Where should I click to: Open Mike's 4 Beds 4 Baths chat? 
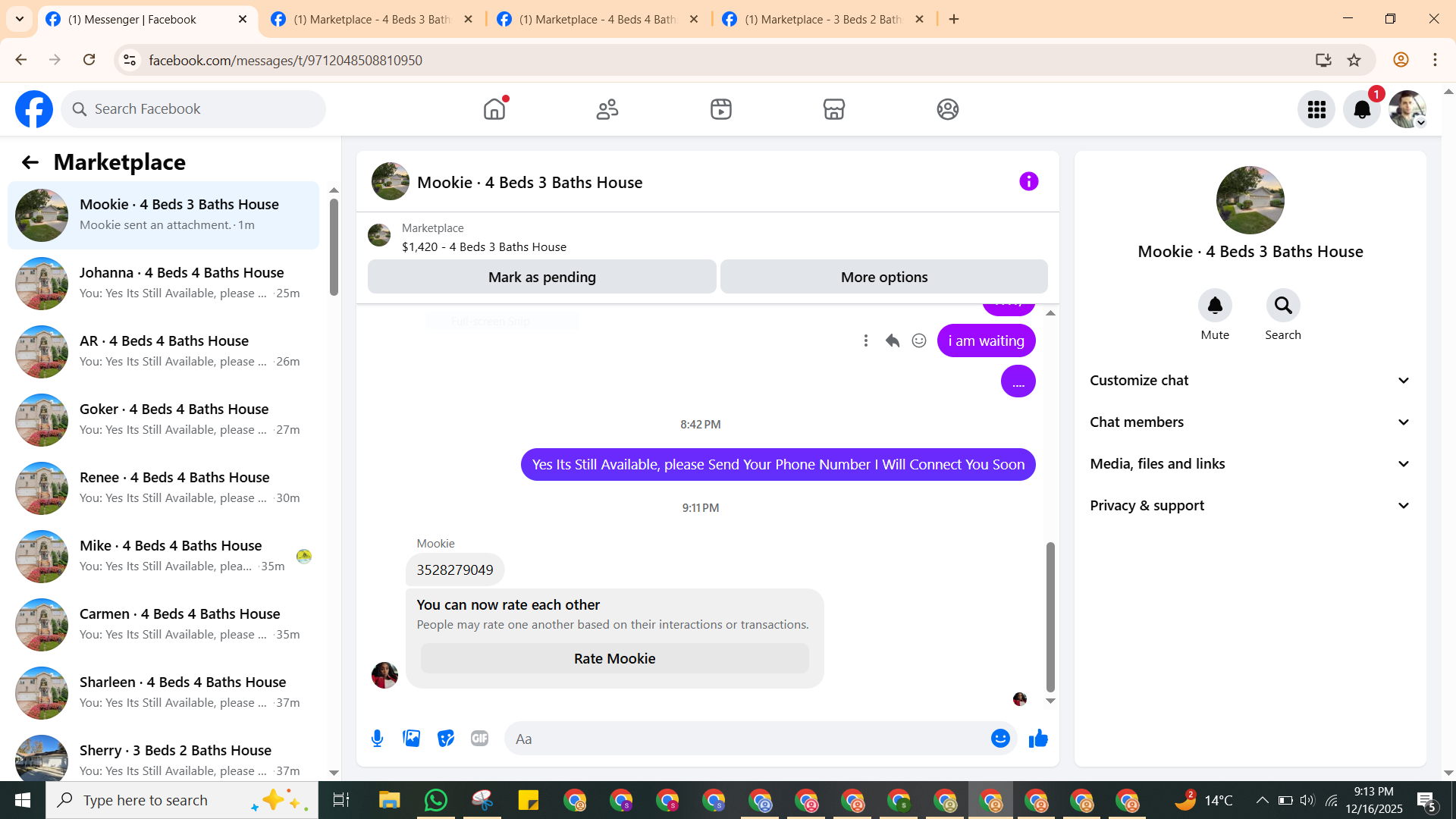163,557
